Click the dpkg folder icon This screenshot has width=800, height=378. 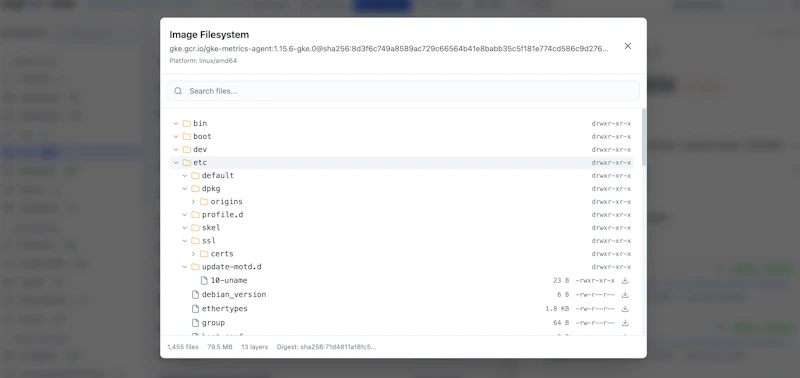[195, 189]
